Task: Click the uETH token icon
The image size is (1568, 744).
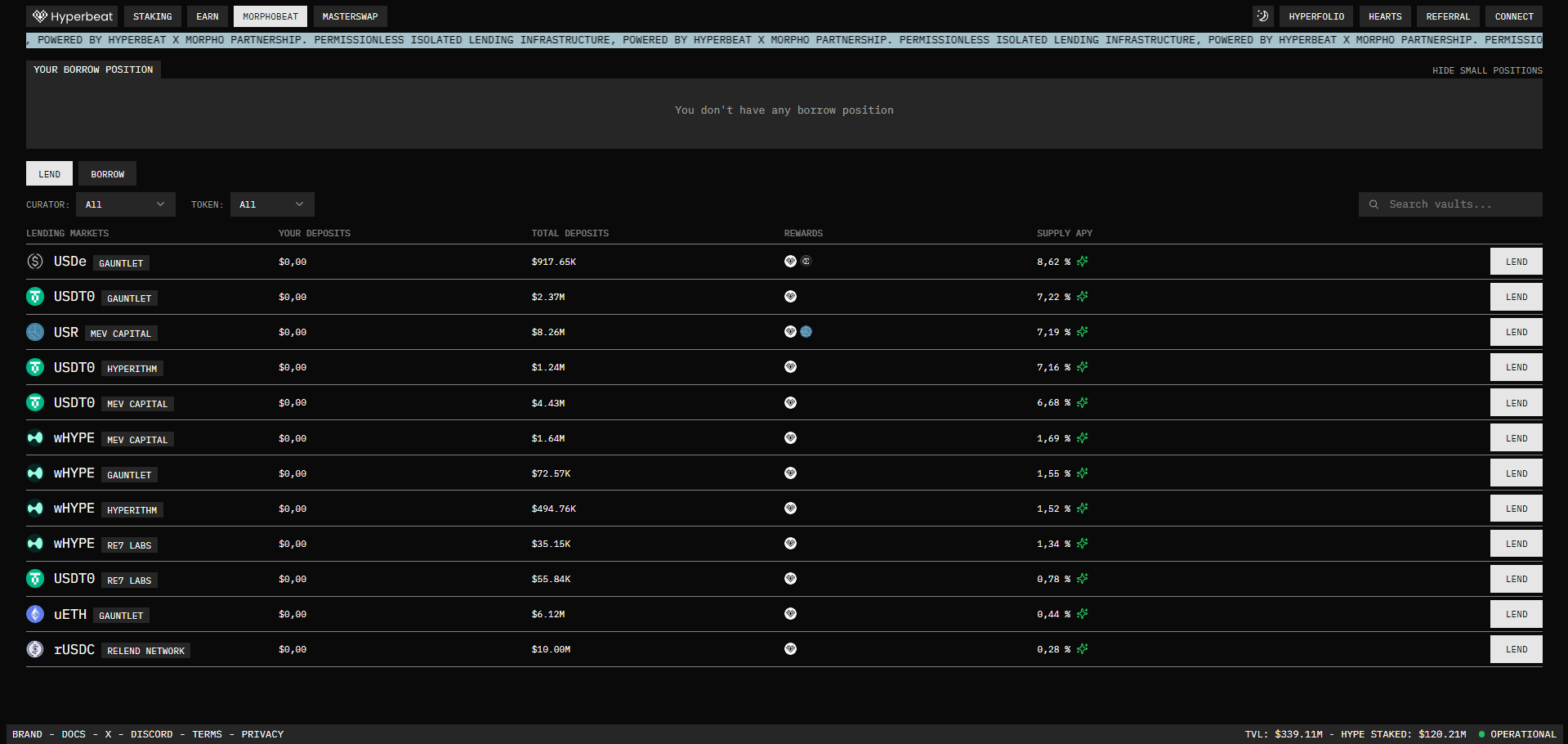Action: point(35,614)
